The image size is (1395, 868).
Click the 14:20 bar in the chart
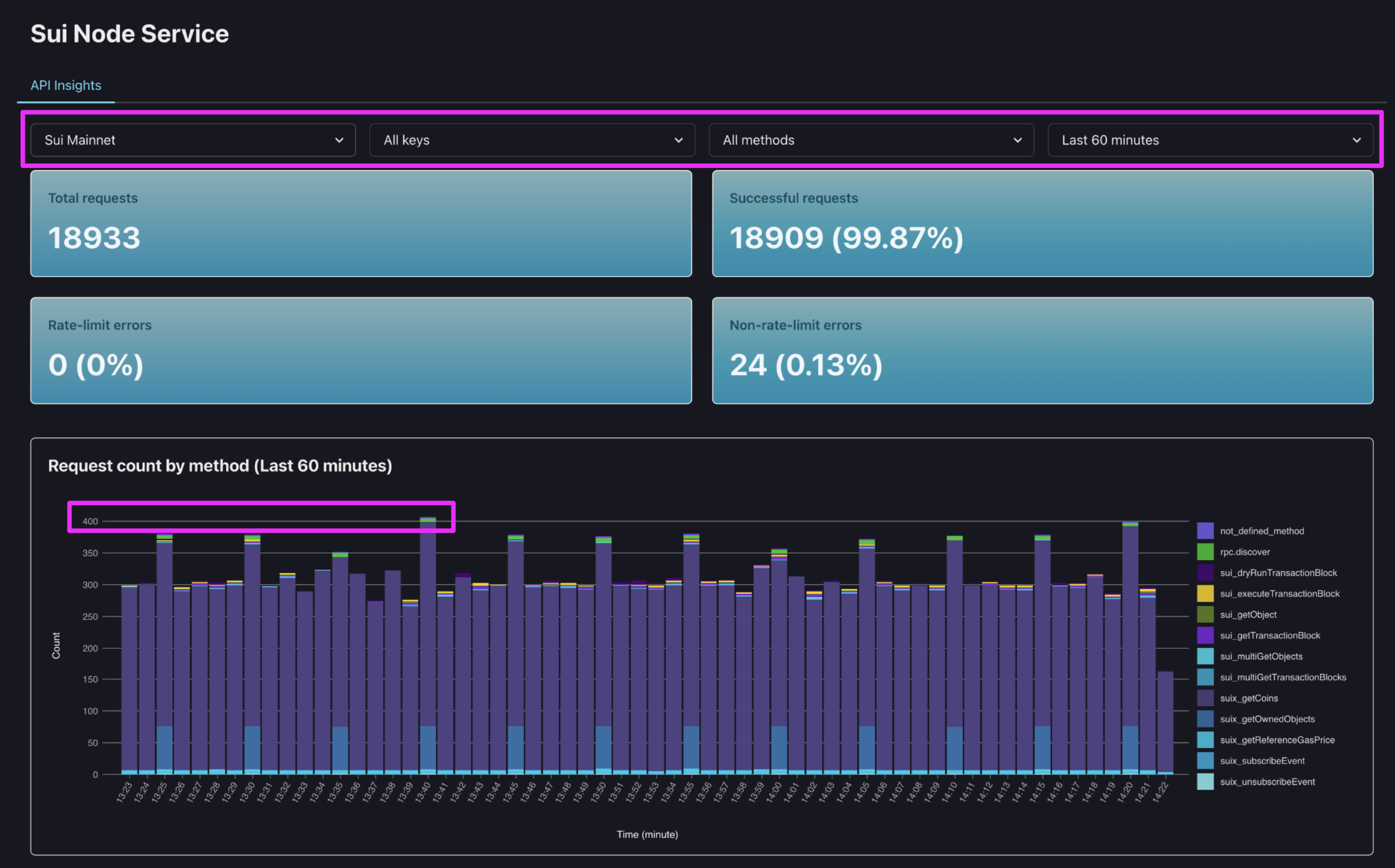(x=1130, y=648)
